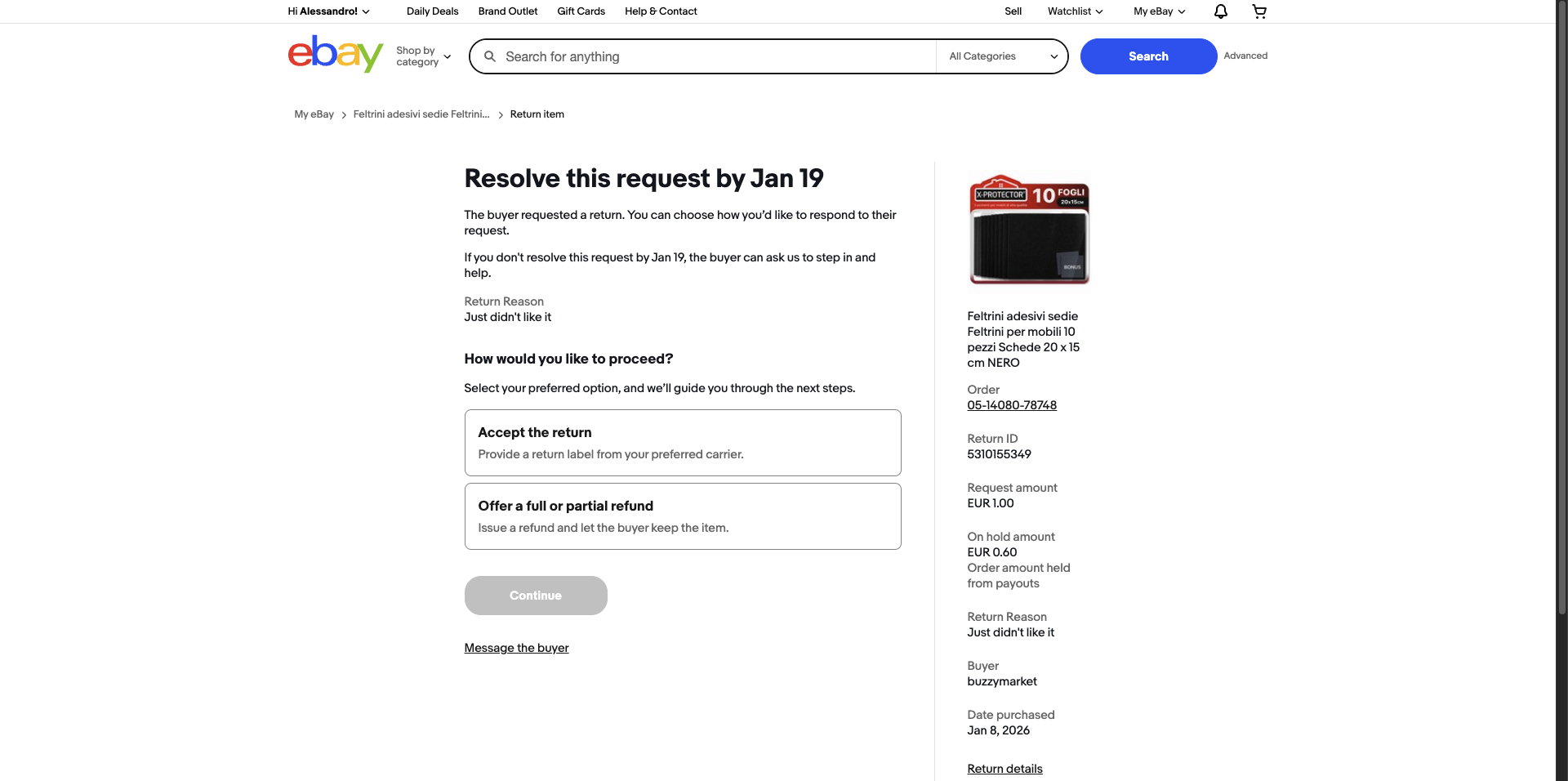Go to Daily Deals
The image size is (1568, 781).
(432, 11)
